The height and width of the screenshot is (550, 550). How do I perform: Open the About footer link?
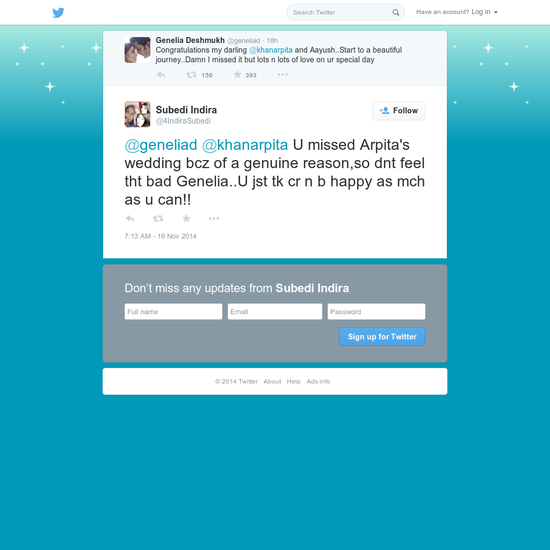coord(272,381)
